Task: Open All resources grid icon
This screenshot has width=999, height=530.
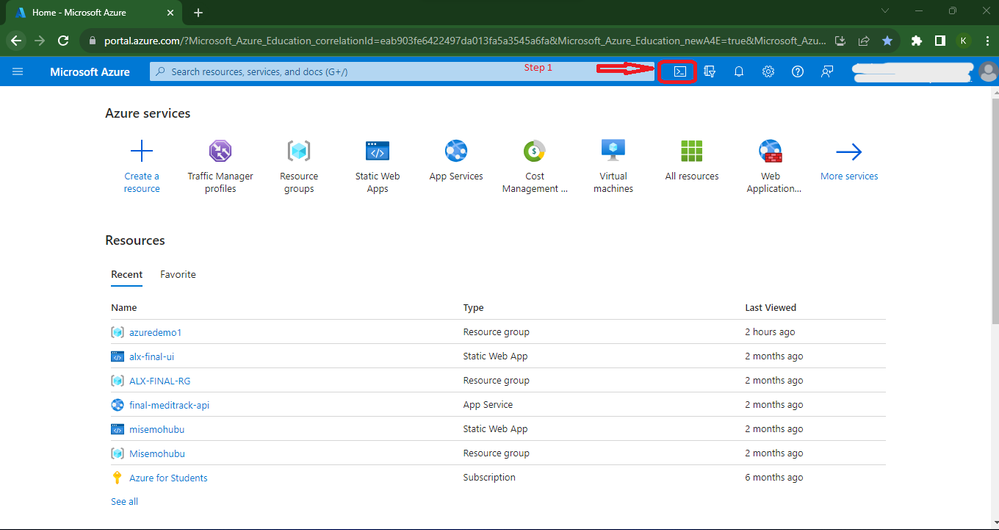Action: pos(692,151)
